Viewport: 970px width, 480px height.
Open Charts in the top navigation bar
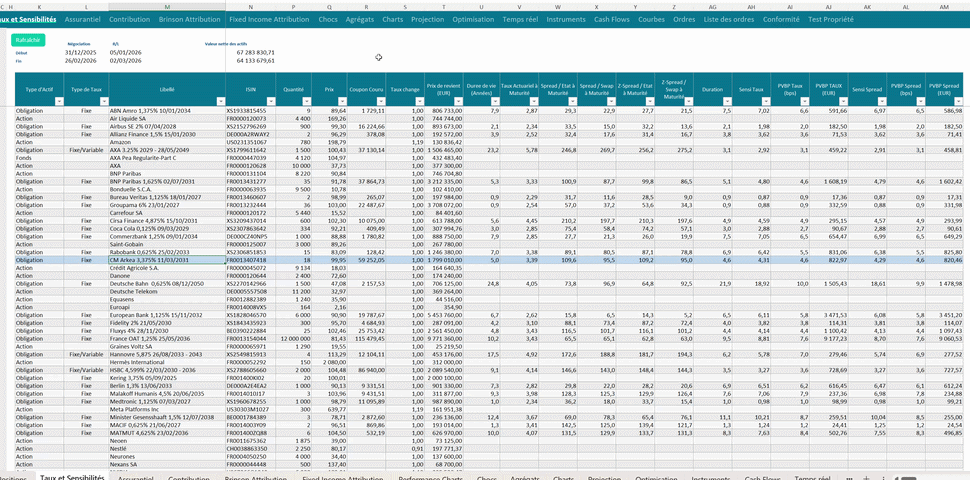click(x=392, y=19)
